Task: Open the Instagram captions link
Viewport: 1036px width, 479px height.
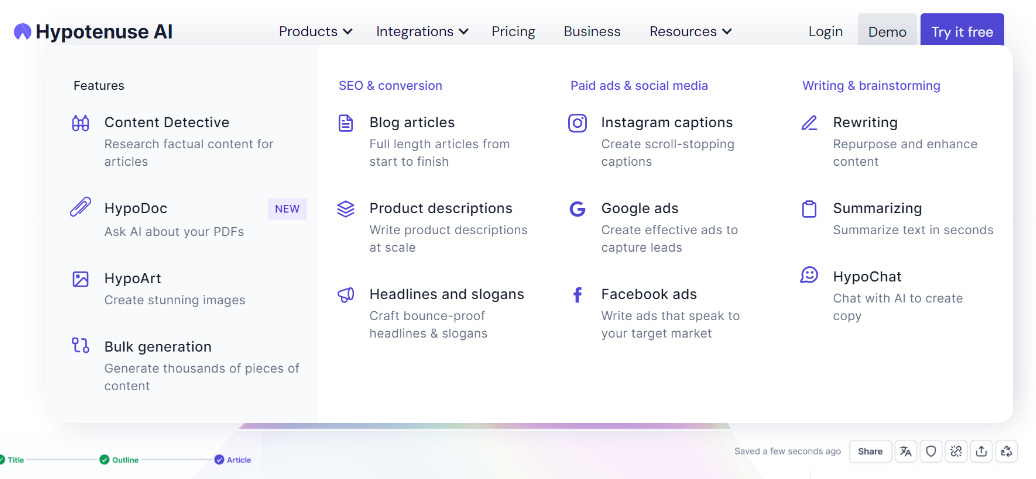Action: coord(667,122)
